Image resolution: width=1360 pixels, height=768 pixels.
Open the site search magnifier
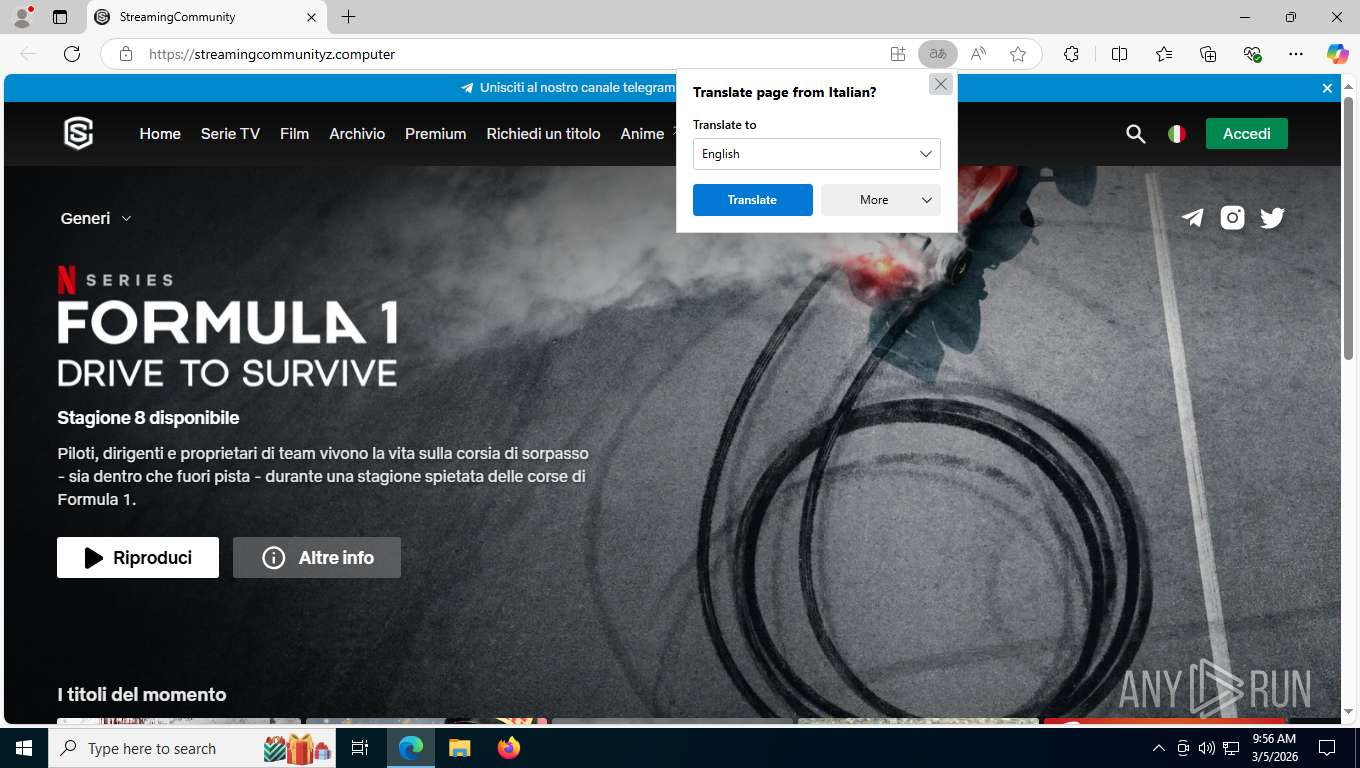(1135, 134)
